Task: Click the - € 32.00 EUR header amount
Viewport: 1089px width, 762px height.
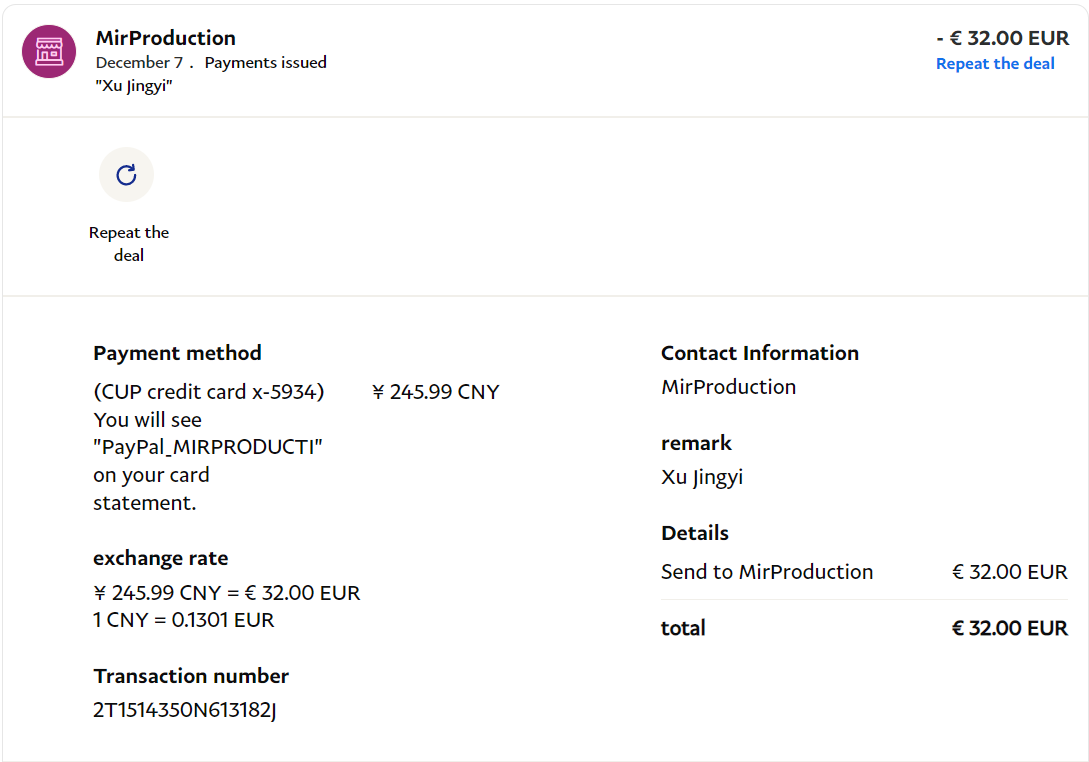Action: 1002,38
